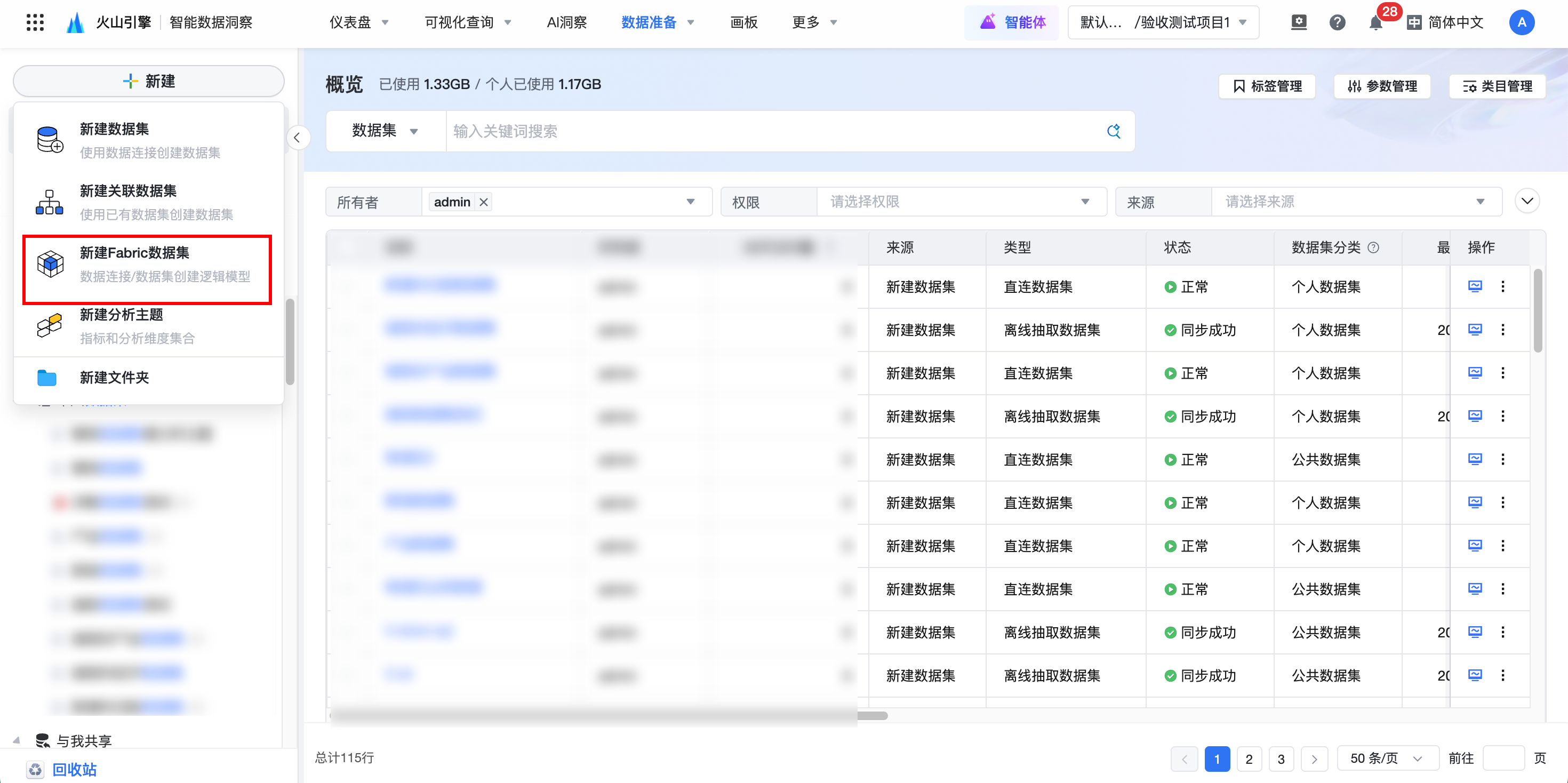Click the 新建文件夹 folder icon

click(47, 378)
